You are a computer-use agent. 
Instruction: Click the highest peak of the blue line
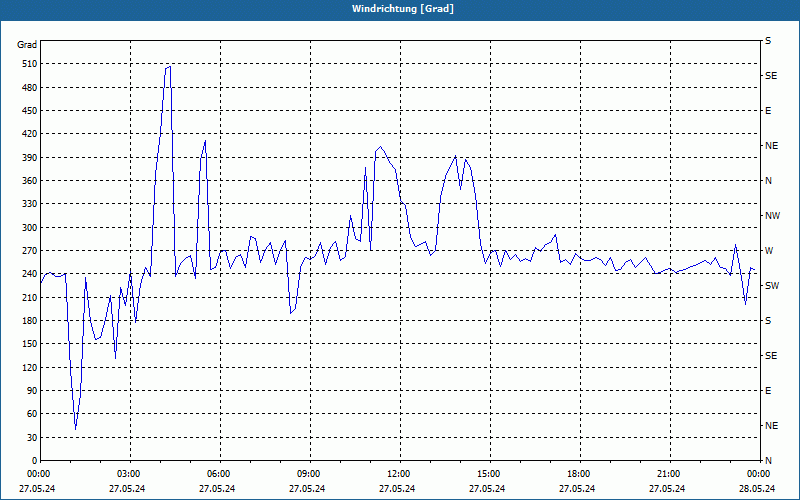pyautogui.click(x=169, y=67)
